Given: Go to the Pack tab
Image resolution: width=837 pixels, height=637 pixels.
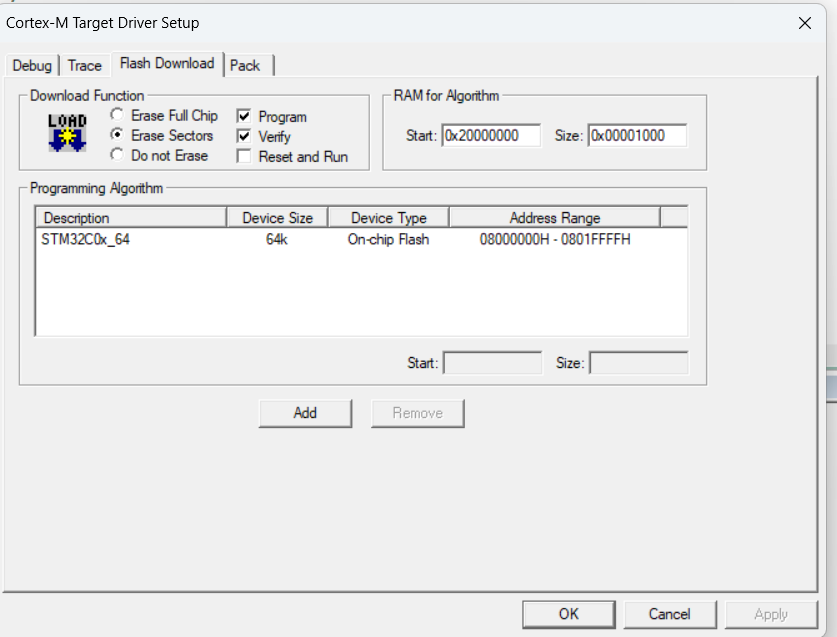Looking at the screenshot, I should 245,66.
